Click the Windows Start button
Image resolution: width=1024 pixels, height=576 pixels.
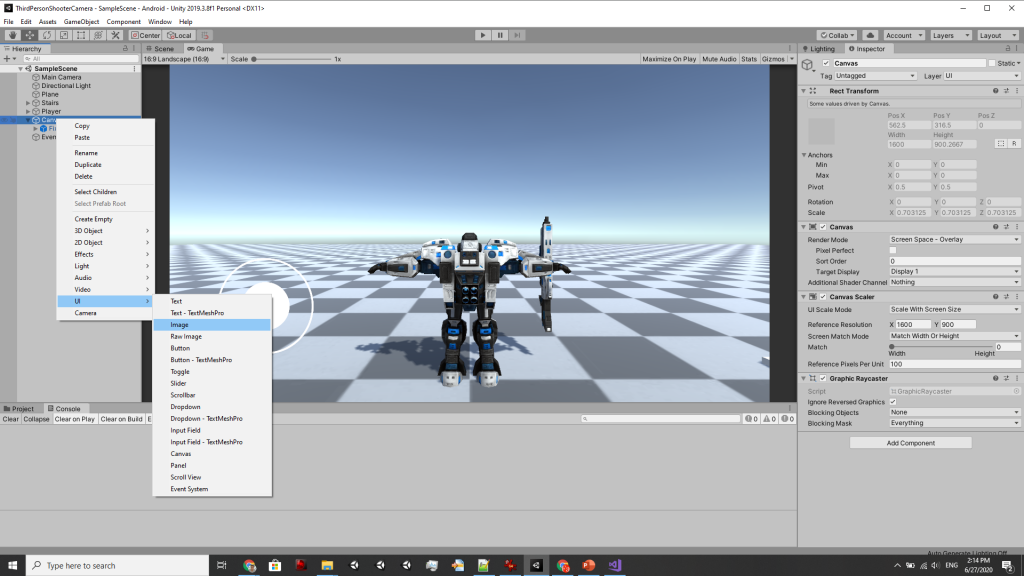[12, 566]
